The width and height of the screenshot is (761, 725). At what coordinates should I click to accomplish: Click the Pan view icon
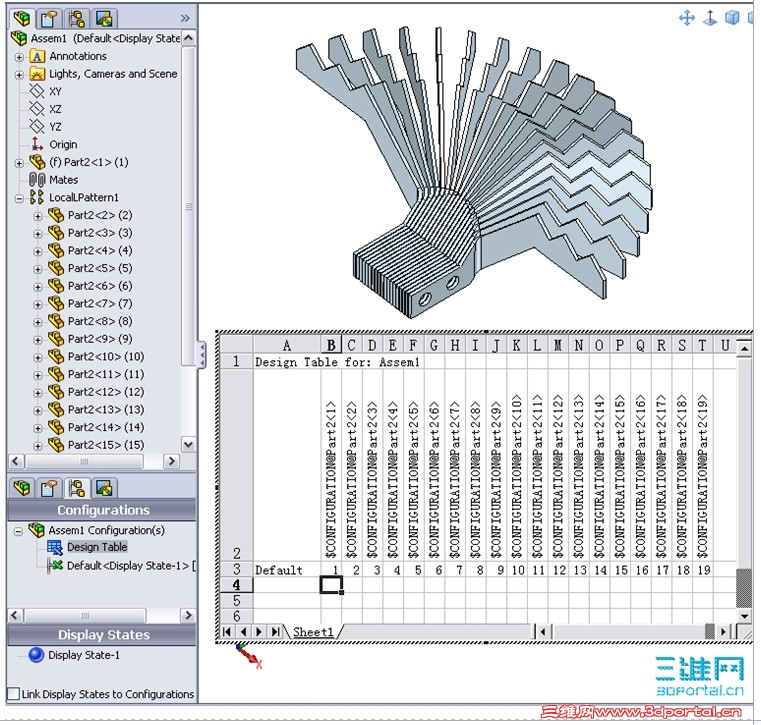click(x=687, y=18)
